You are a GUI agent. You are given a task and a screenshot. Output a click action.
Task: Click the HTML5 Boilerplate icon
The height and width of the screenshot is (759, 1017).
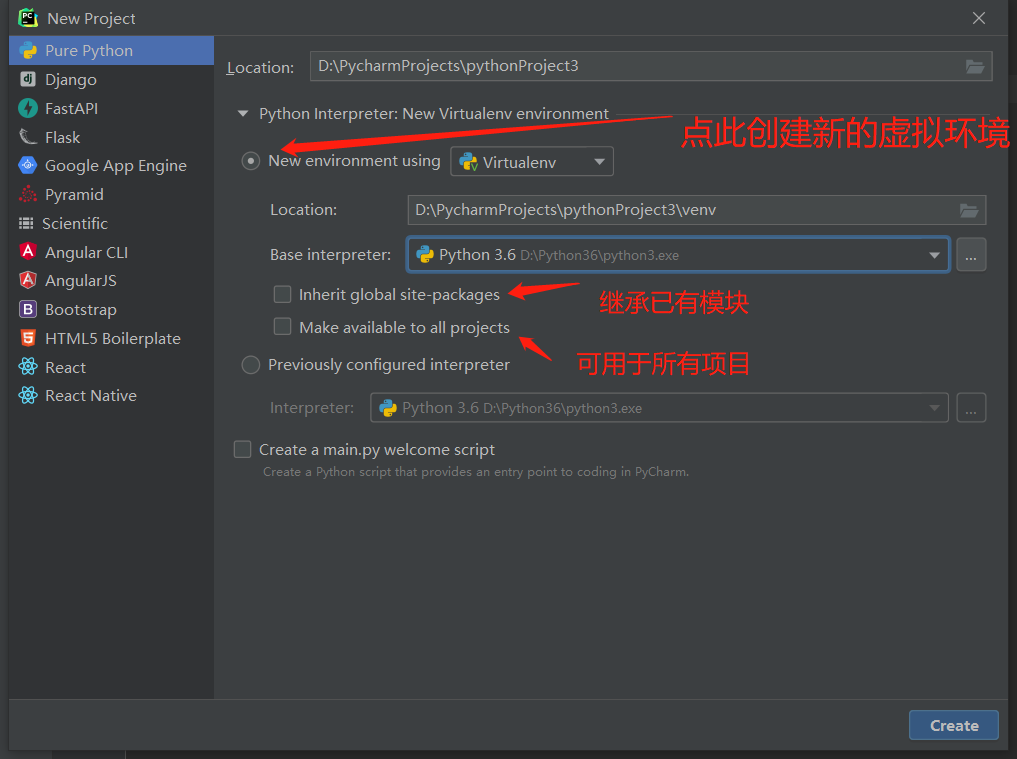(28, 338)
